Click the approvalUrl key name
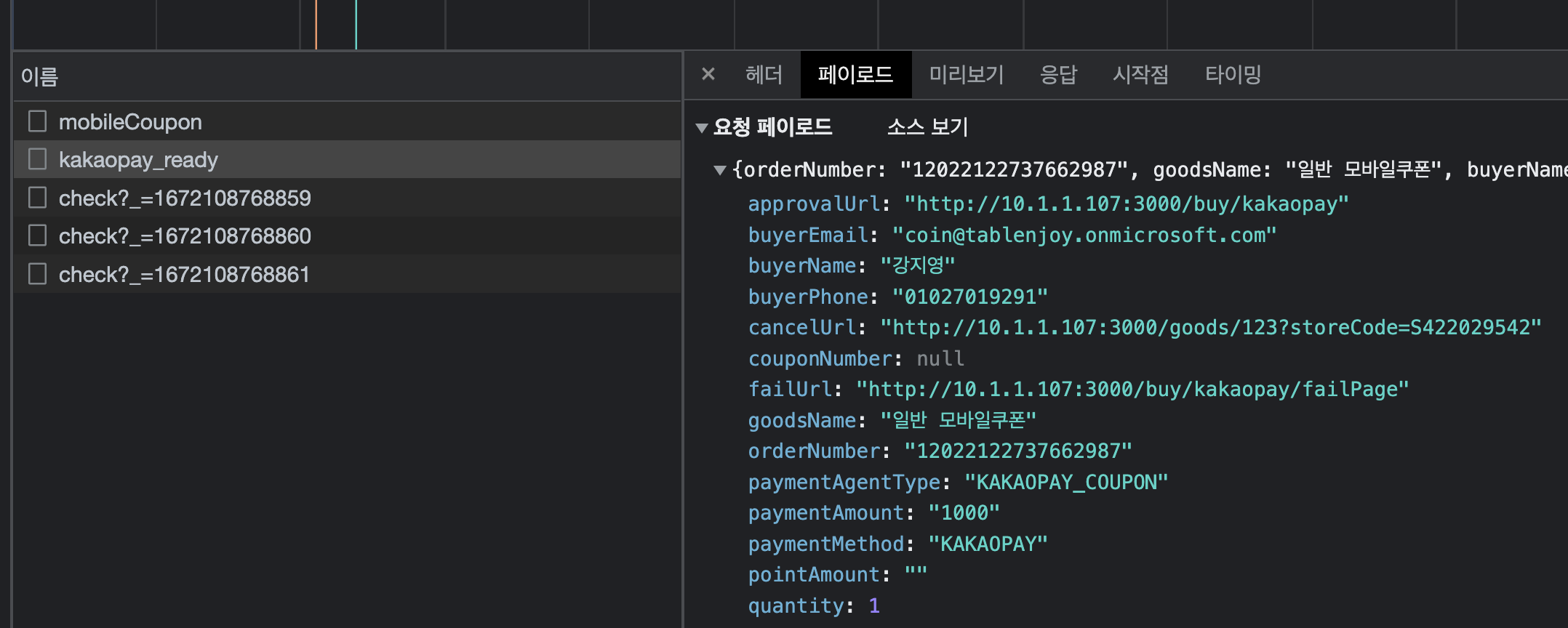 pos(815,204)
